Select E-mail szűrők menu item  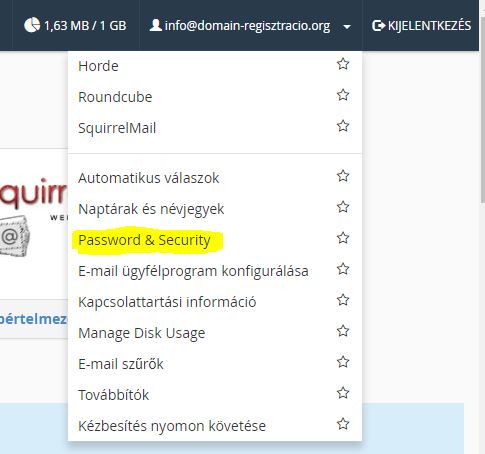[x=121, y=364]
